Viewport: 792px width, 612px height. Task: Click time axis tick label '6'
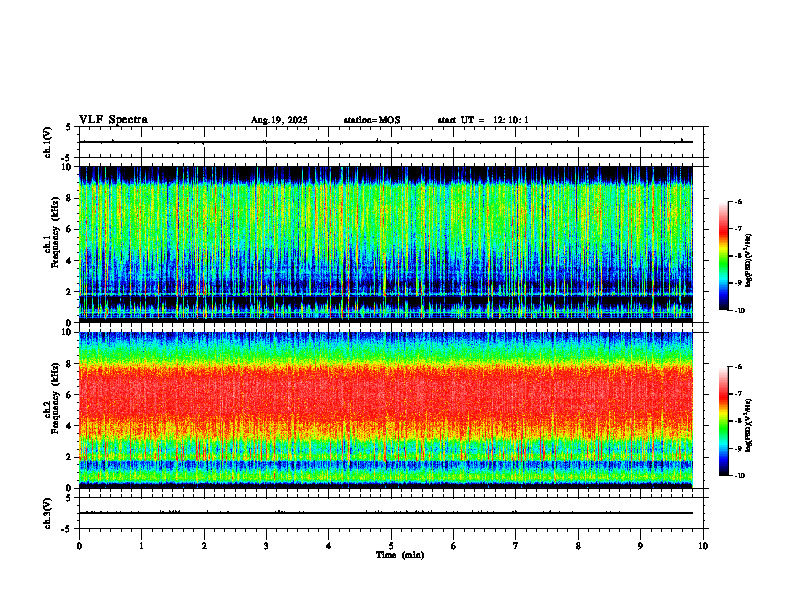454,546
